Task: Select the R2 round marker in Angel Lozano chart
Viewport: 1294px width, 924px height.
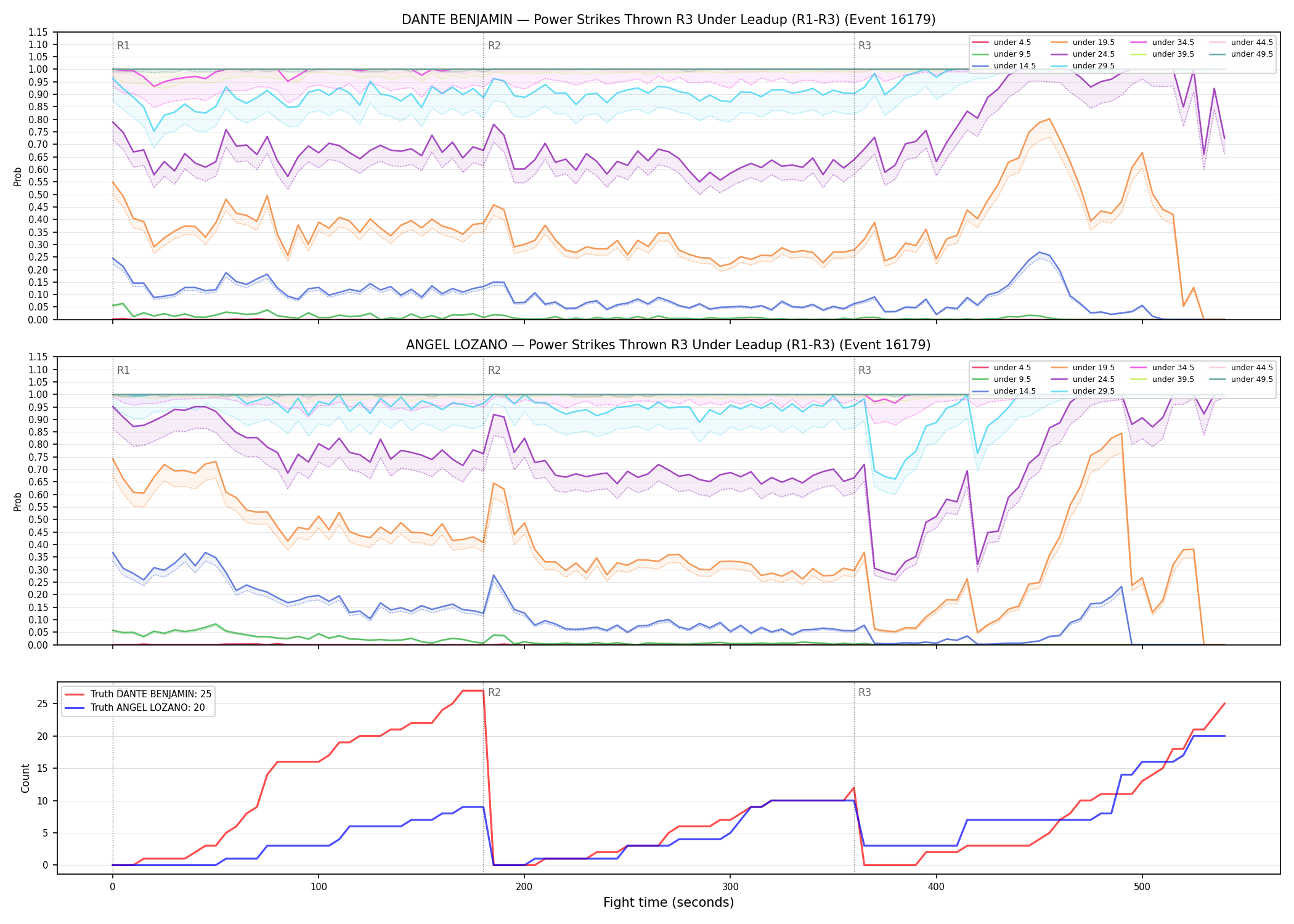Action: (x=494, y=370)
